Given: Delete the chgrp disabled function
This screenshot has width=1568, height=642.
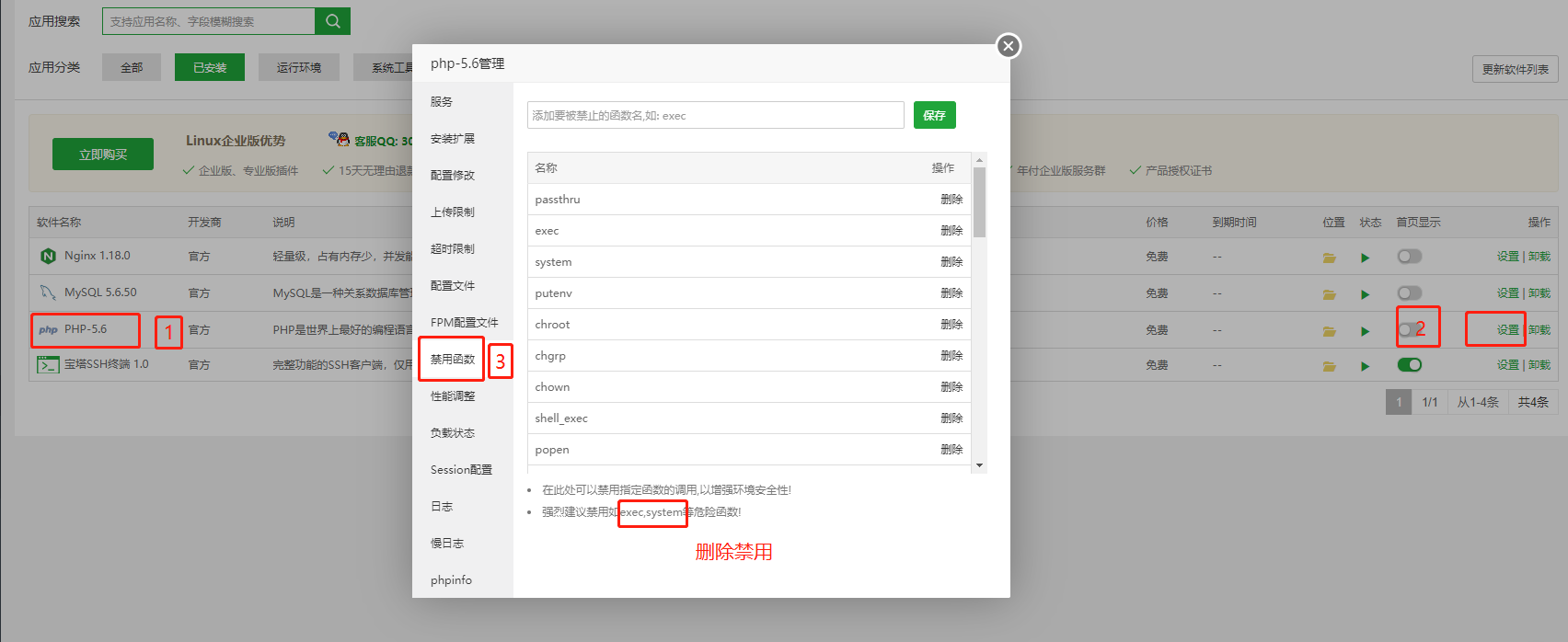Looking at the screenshot, I should [x=951, y=356].
